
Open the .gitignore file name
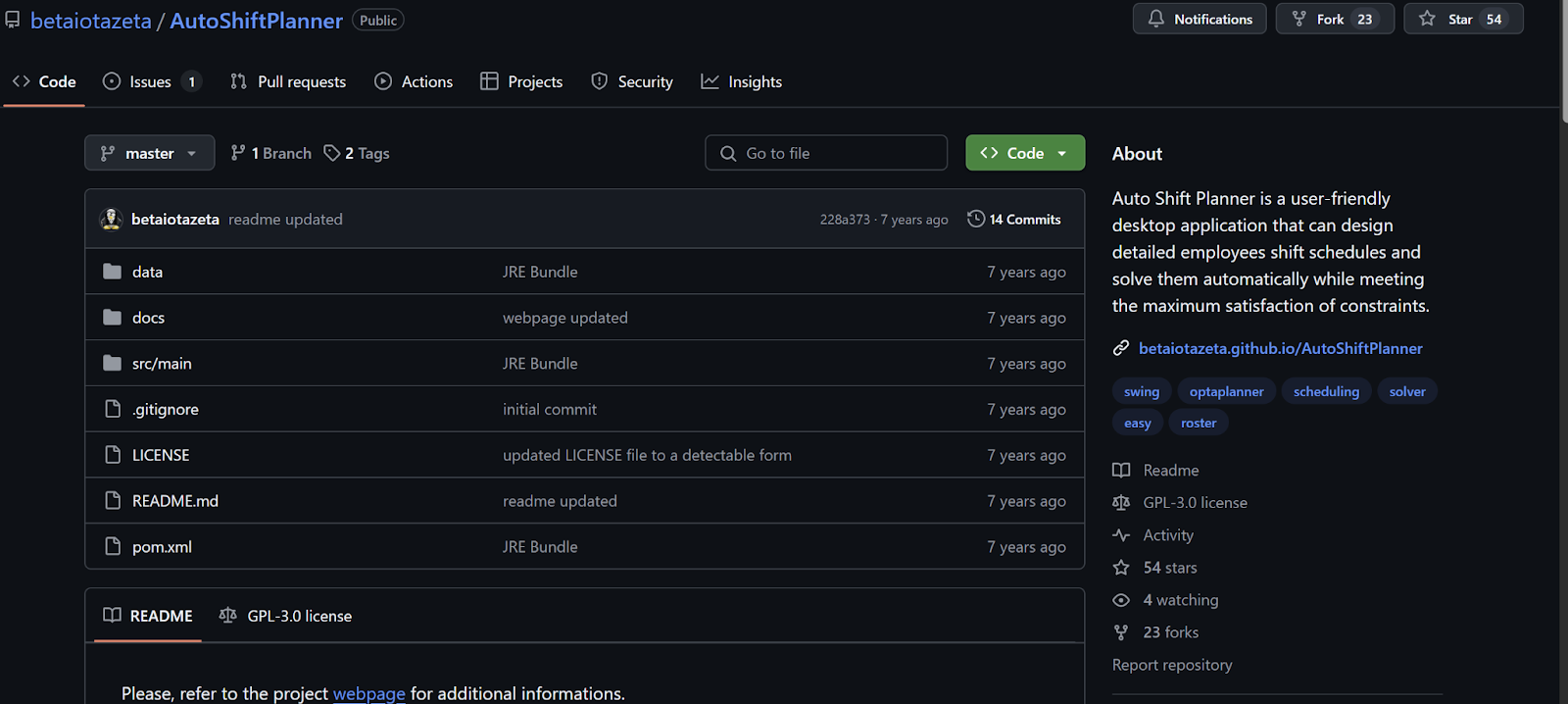coord(166,410)
